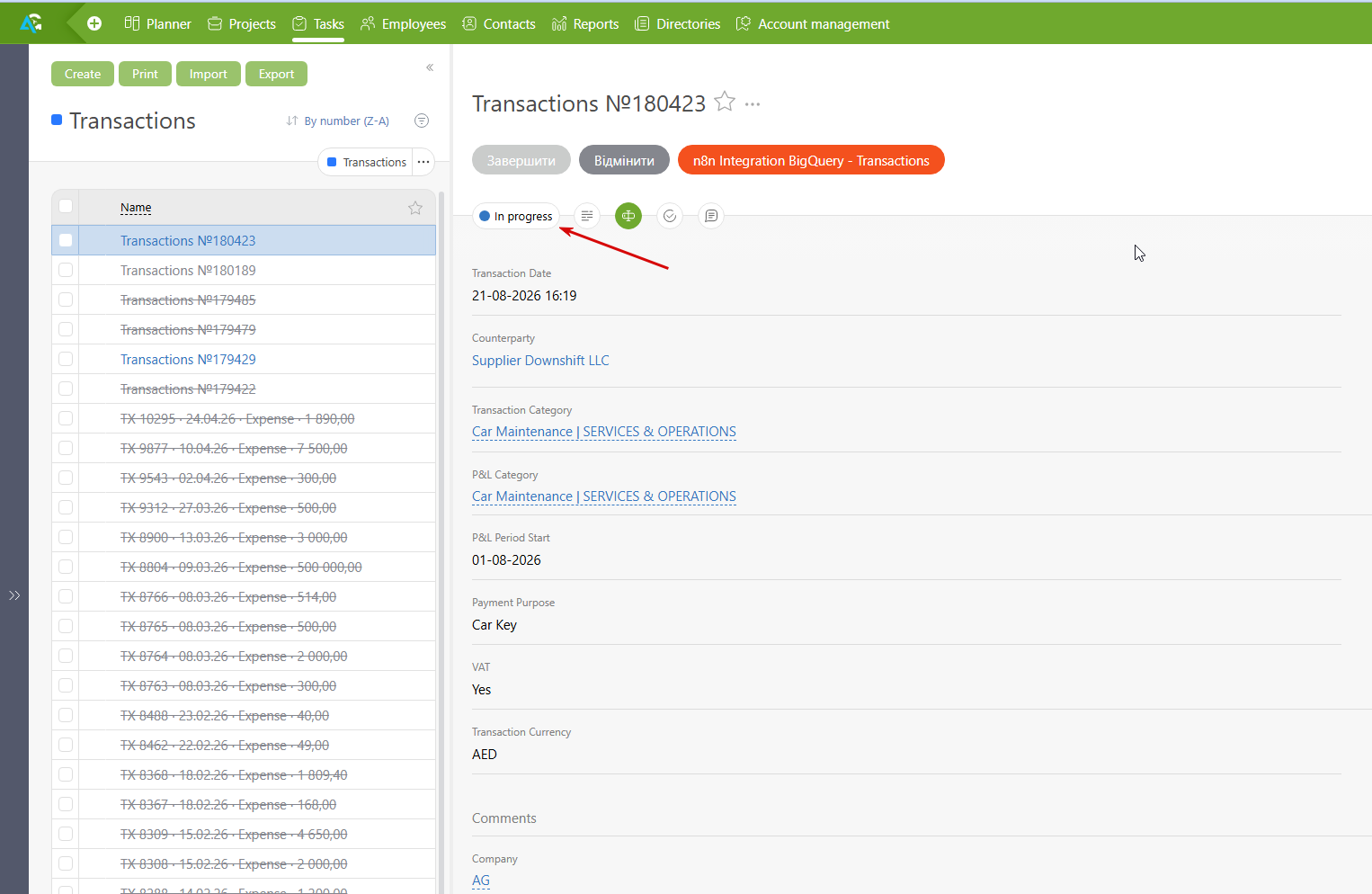Open the Reports menu
This screenshot has height=894, width=1372.
[x=585, y=23]
